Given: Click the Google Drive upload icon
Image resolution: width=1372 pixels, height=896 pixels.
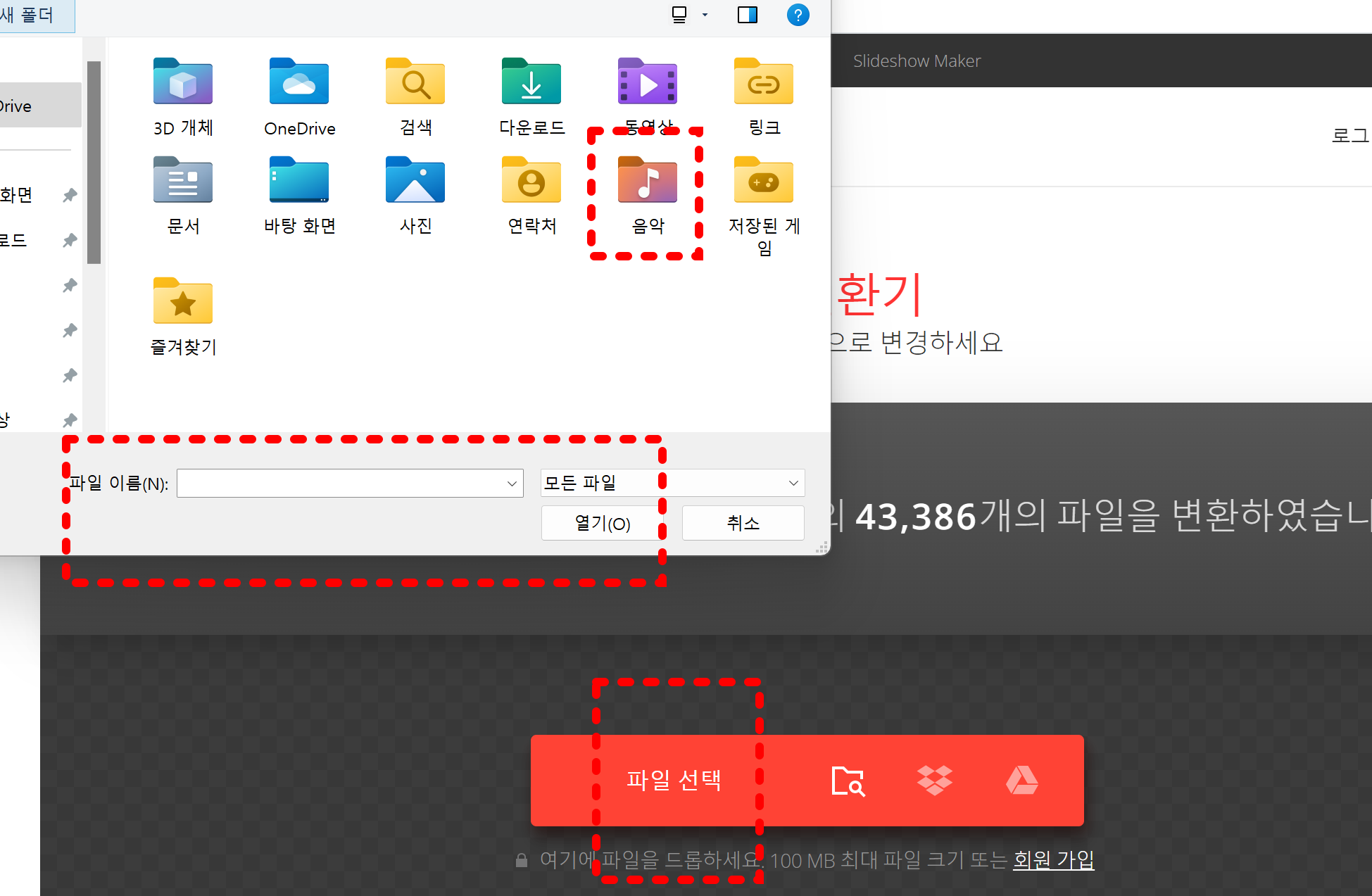Looking at the screenshot, I should [1021, 781].
